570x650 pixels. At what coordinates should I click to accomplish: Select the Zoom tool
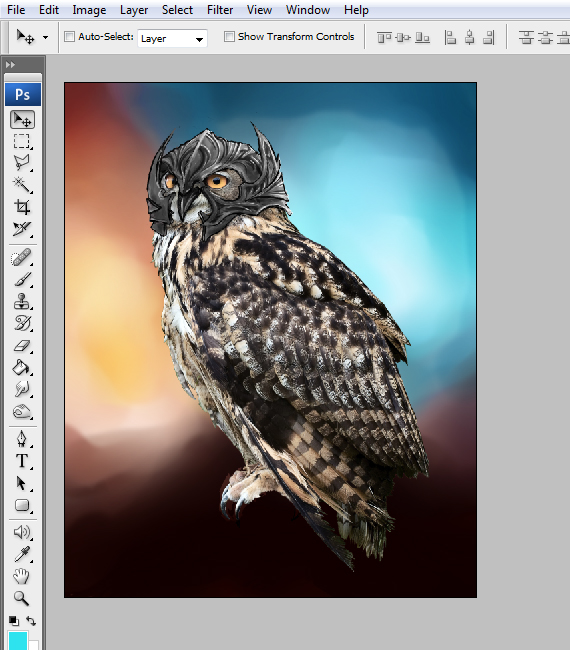22,597
